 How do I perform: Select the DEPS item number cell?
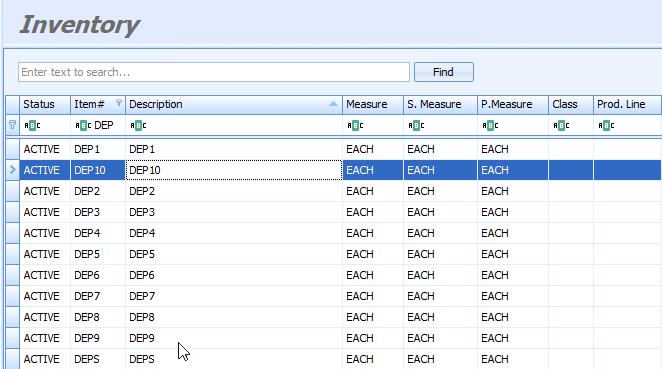tap(98, 359)
